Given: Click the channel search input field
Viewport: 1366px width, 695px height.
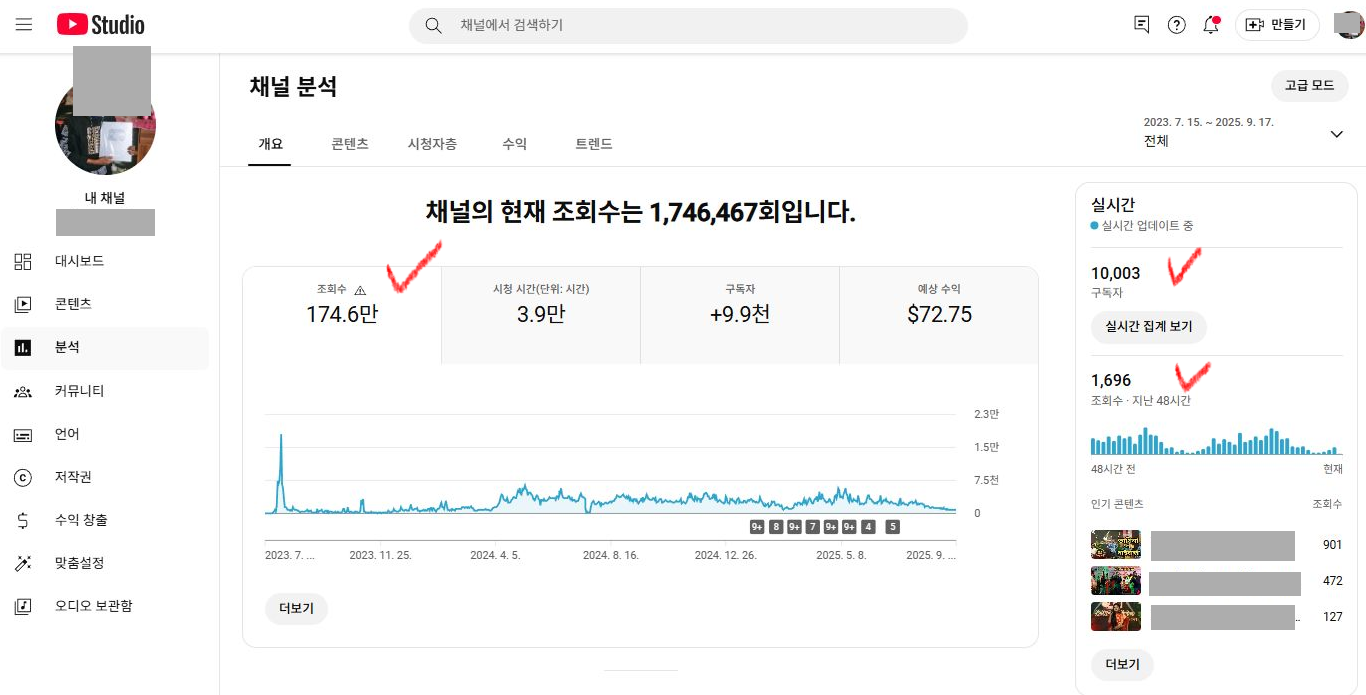Looking at the screenshot, I should 700,25.
